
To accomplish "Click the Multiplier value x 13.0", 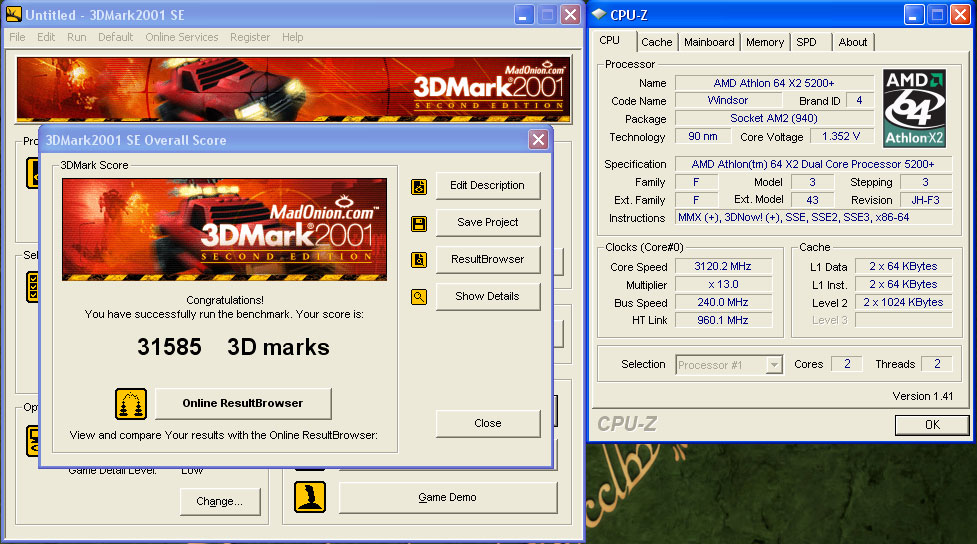I will 723,285.
